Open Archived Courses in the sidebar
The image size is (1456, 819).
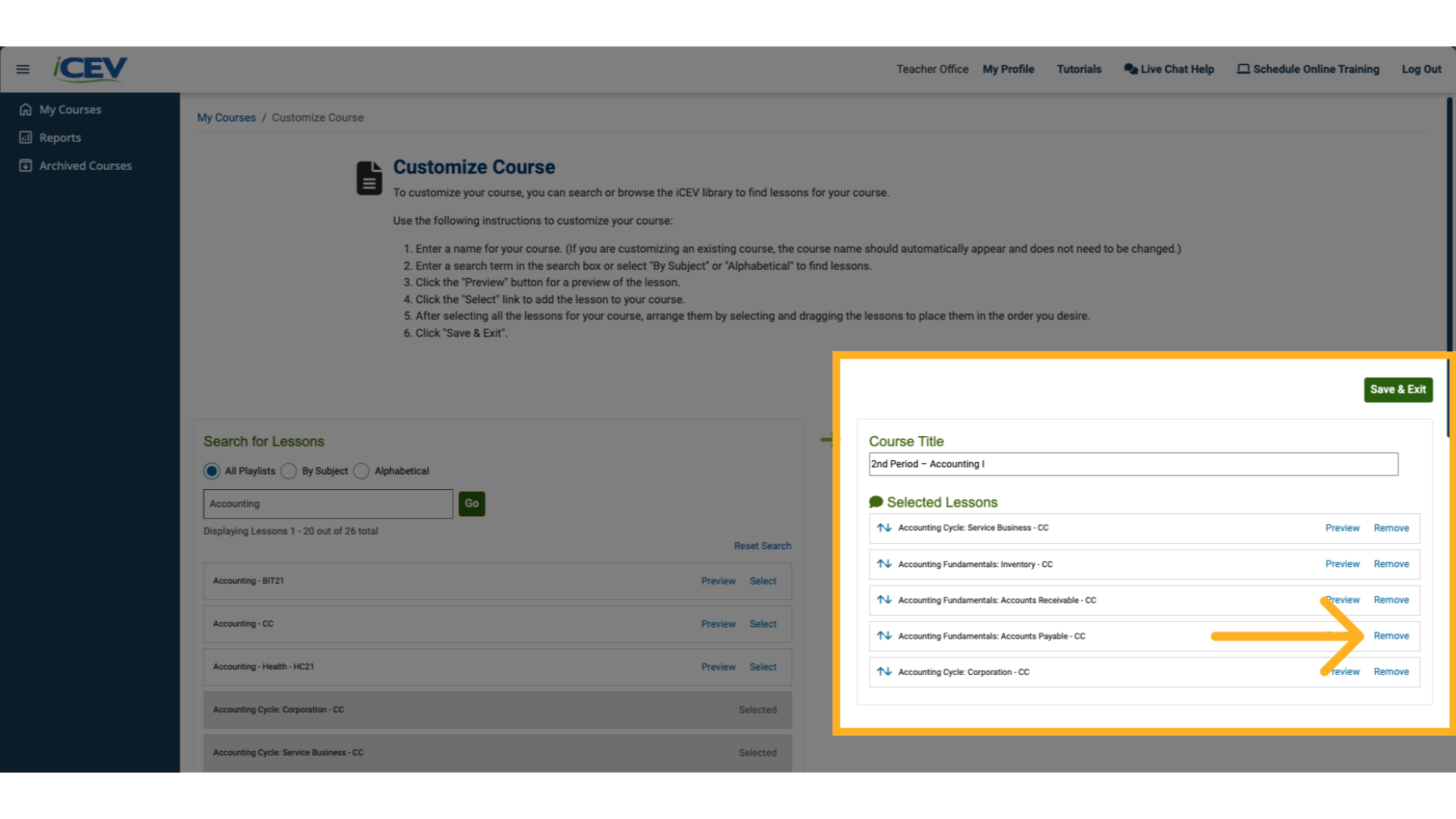pos(86,165)
